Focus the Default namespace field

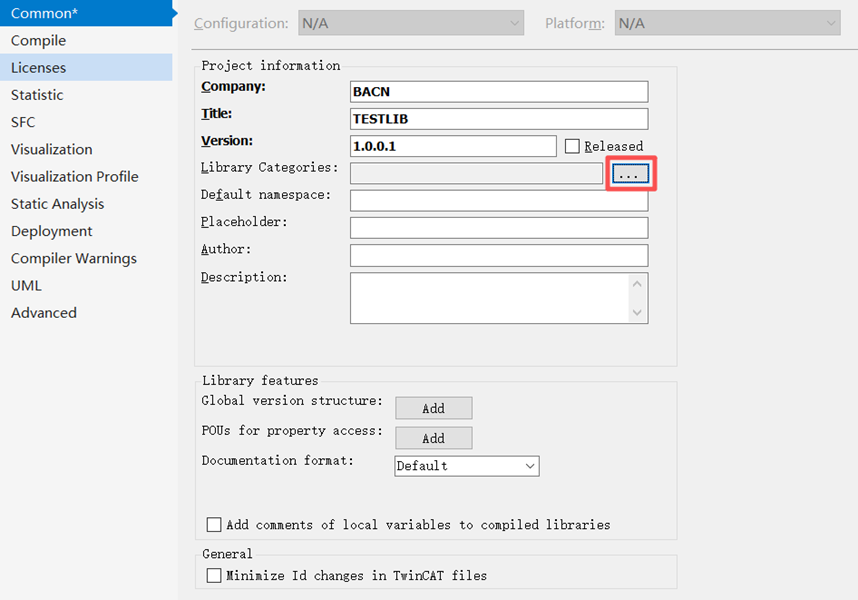[x=498, y=200]
